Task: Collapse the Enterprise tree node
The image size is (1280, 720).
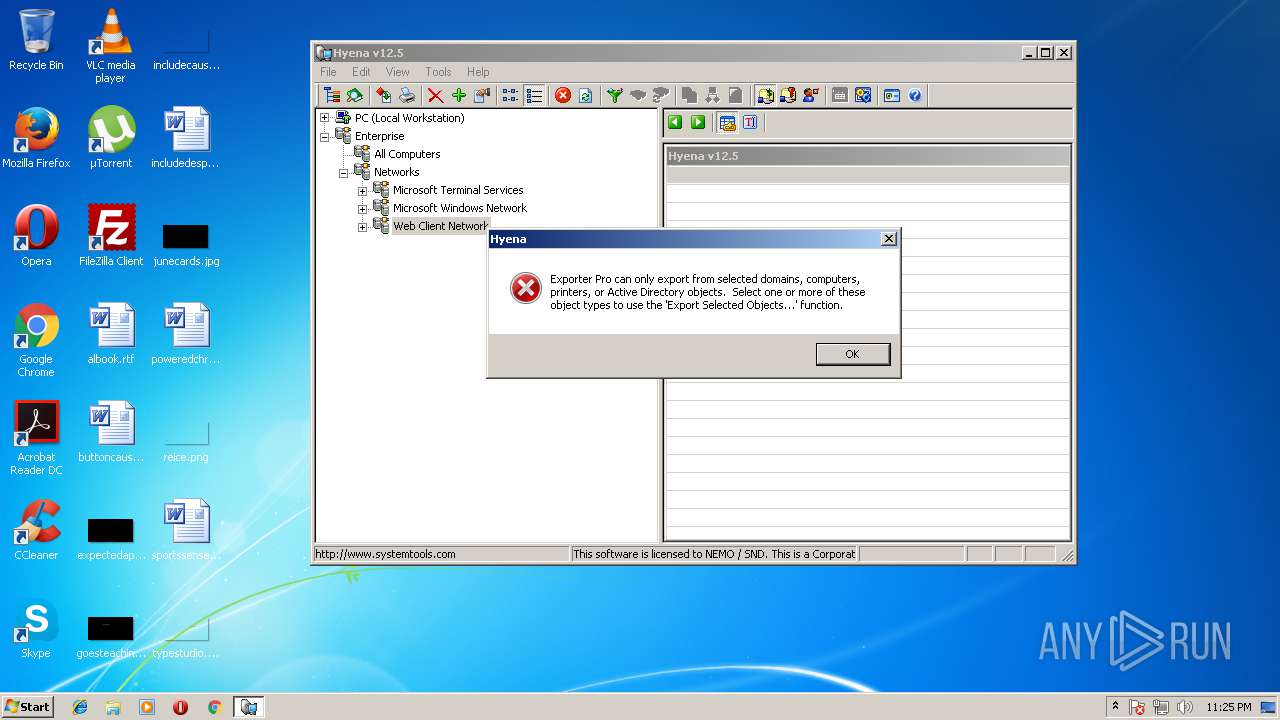Action: [324, 137]
